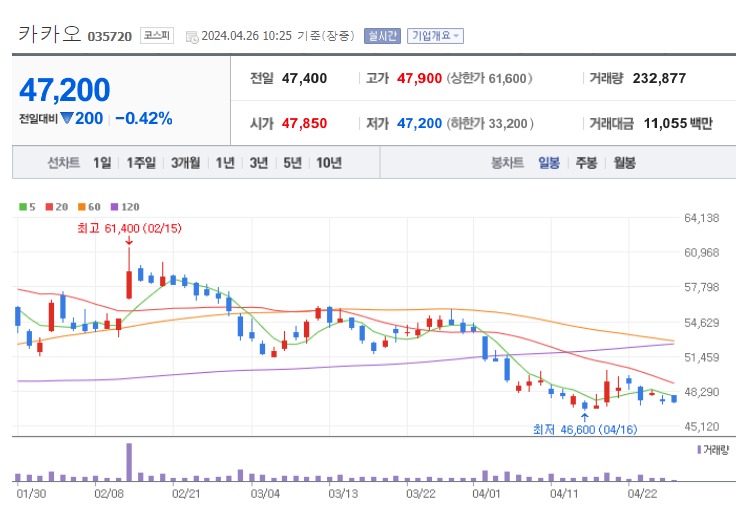Click the -0.42% change value
Image resolution: width=736 pixels, height=522 pixels.
tap(144, 118)
